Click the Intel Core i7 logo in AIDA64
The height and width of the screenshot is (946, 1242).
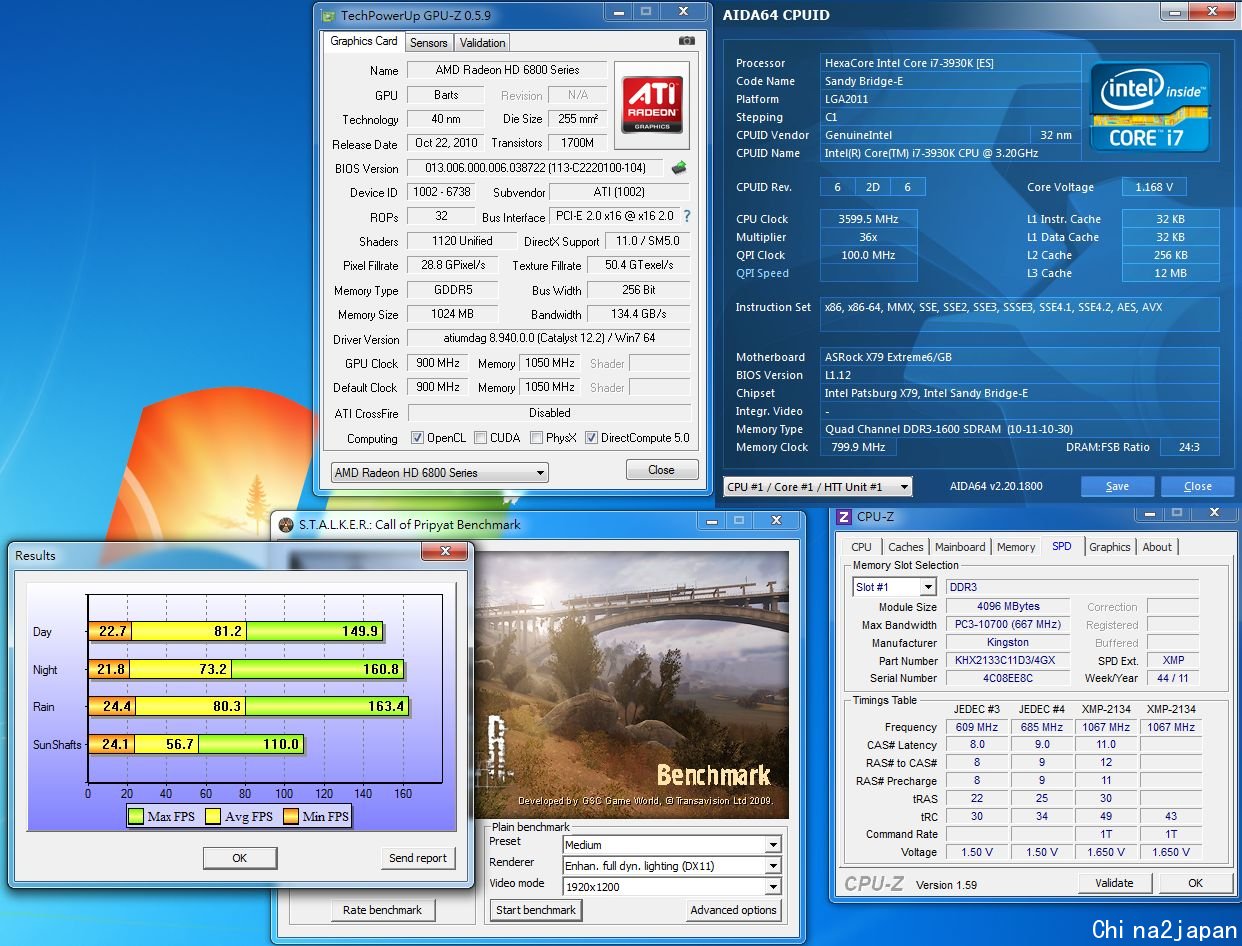(1150, 106)
